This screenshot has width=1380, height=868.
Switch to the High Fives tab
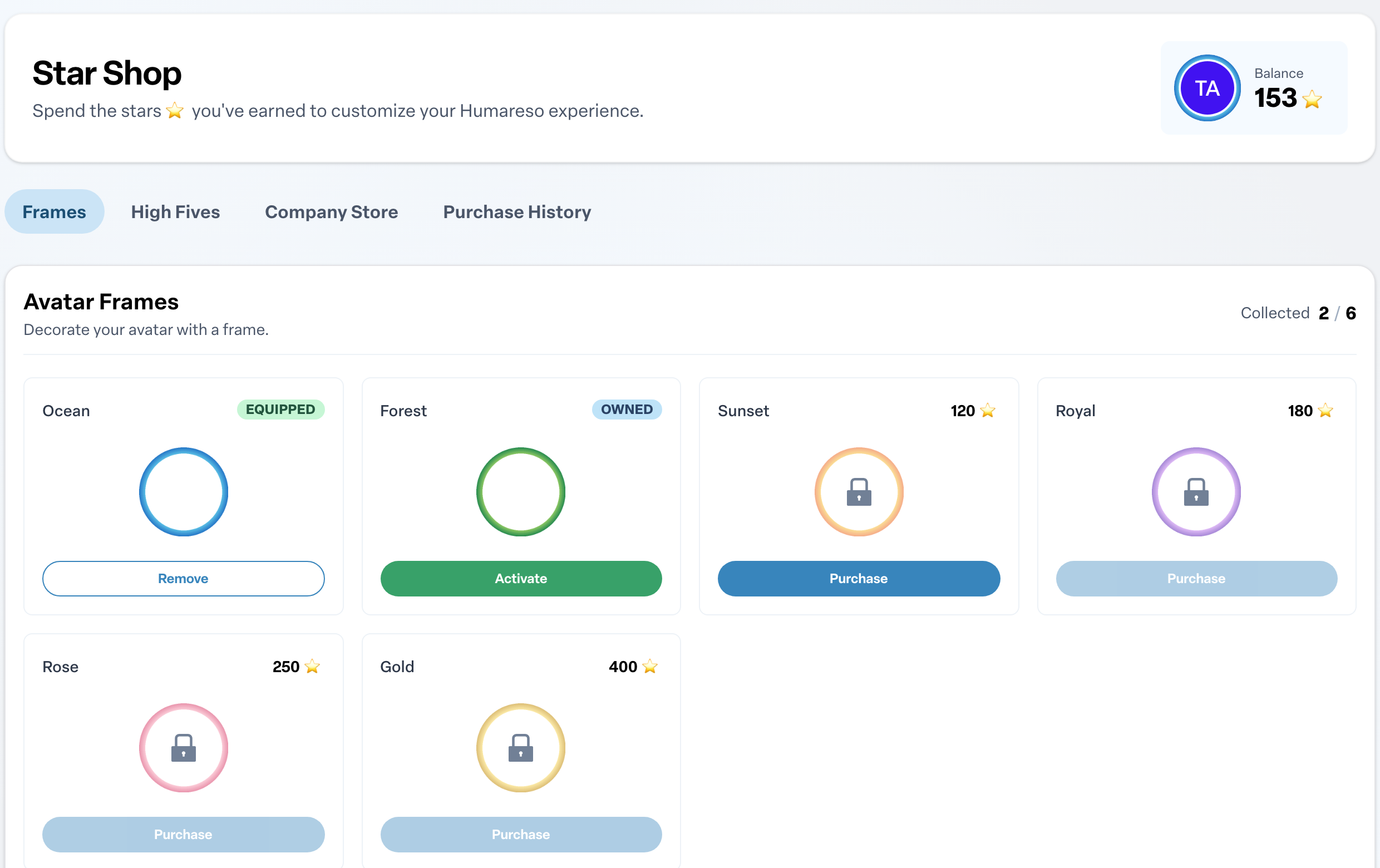pos(175,211)
